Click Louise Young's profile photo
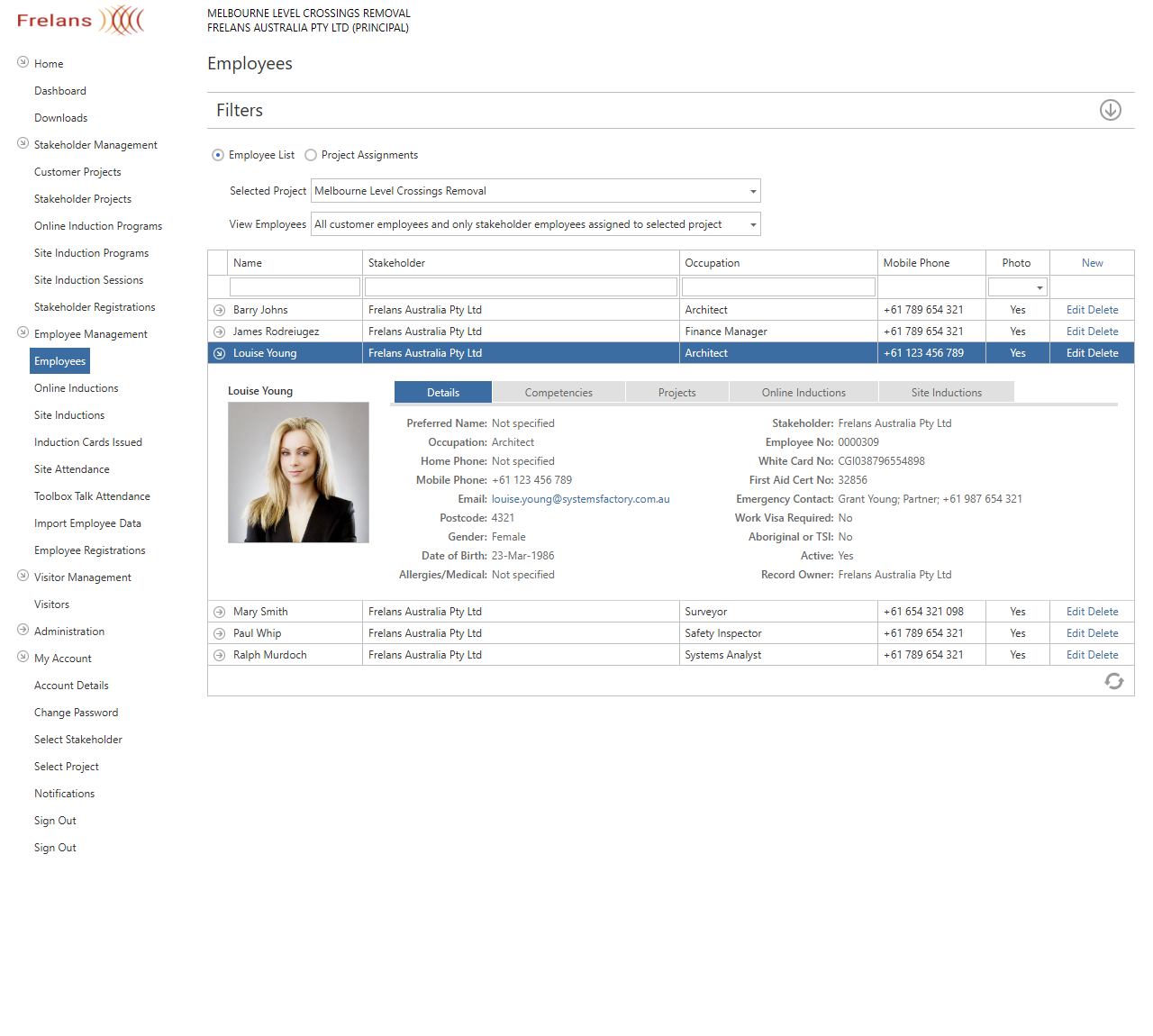Viewport: 1153px width, 1036px height. pos(298,472)
